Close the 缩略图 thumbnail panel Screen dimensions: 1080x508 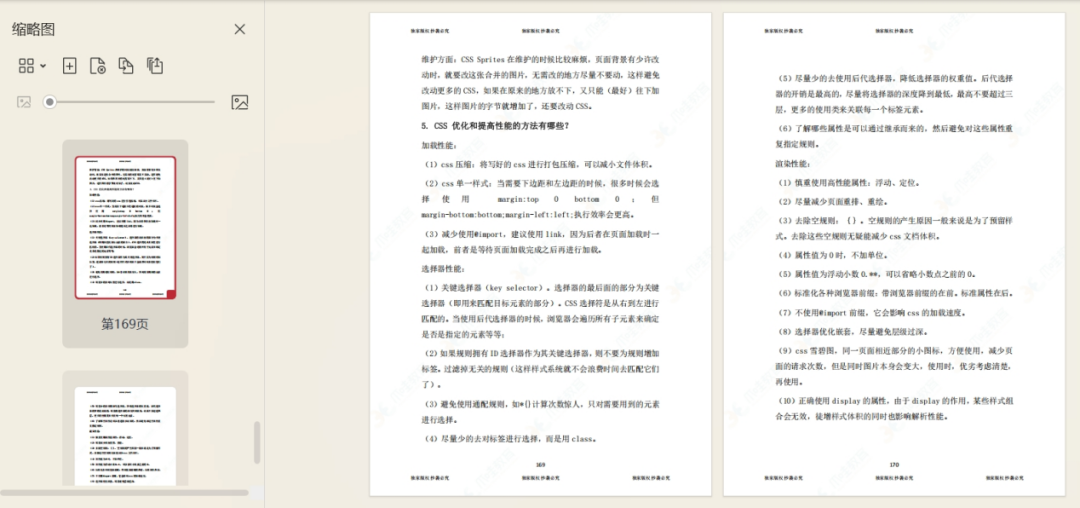(240, 29)
